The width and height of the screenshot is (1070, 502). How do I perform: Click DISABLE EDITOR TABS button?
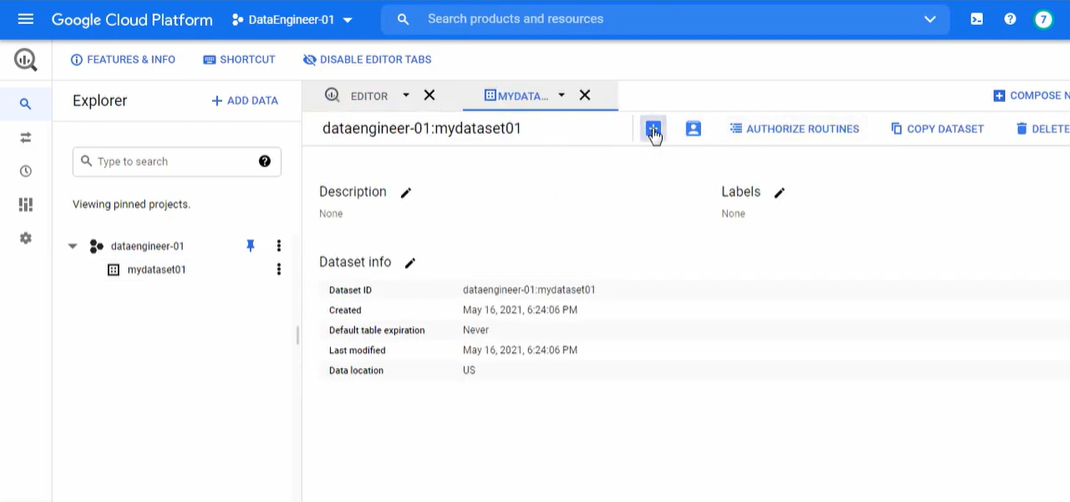point(367,60)
